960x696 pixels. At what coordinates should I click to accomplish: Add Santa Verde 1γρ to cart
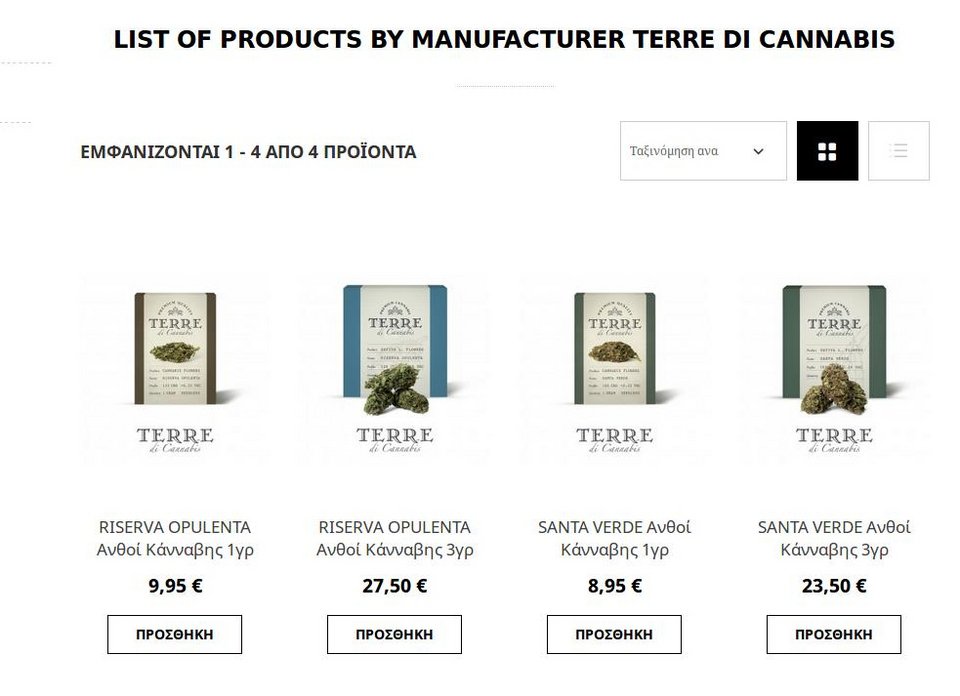[614, 634]
